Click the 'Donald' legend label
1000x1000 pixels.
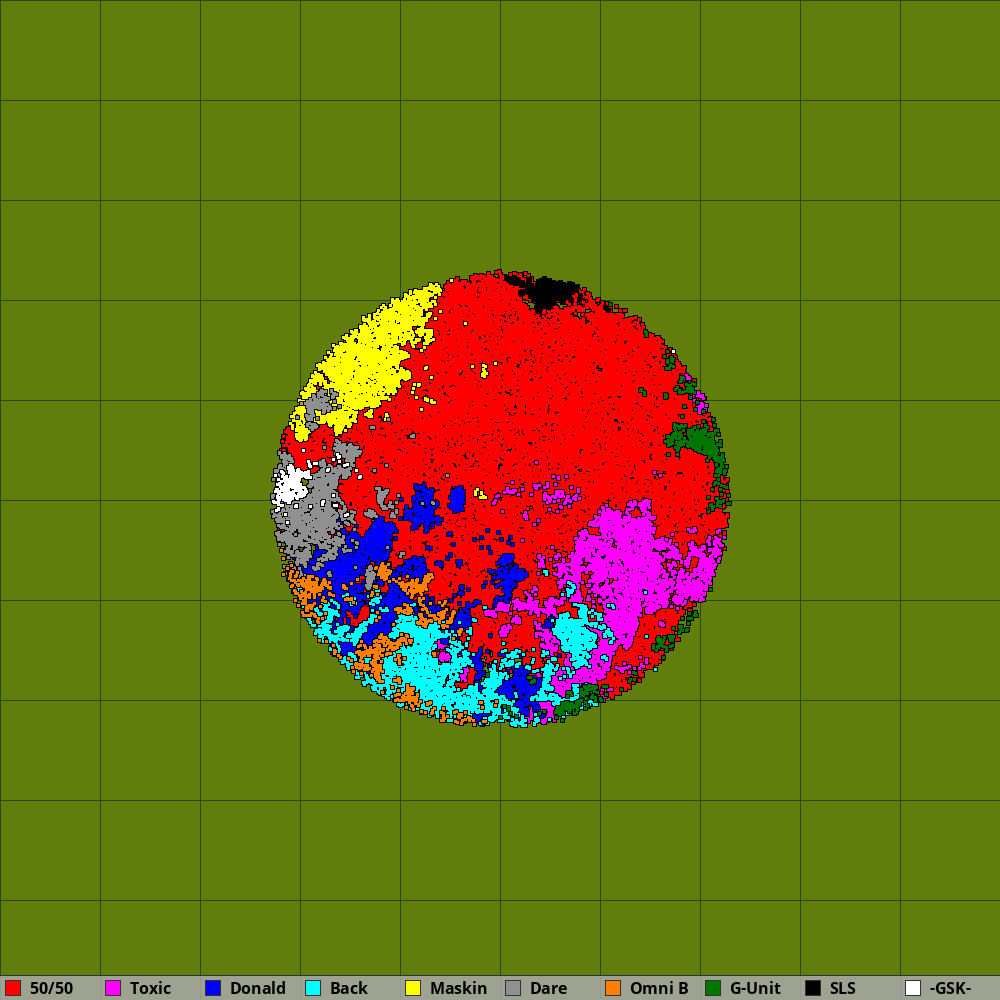257,988
